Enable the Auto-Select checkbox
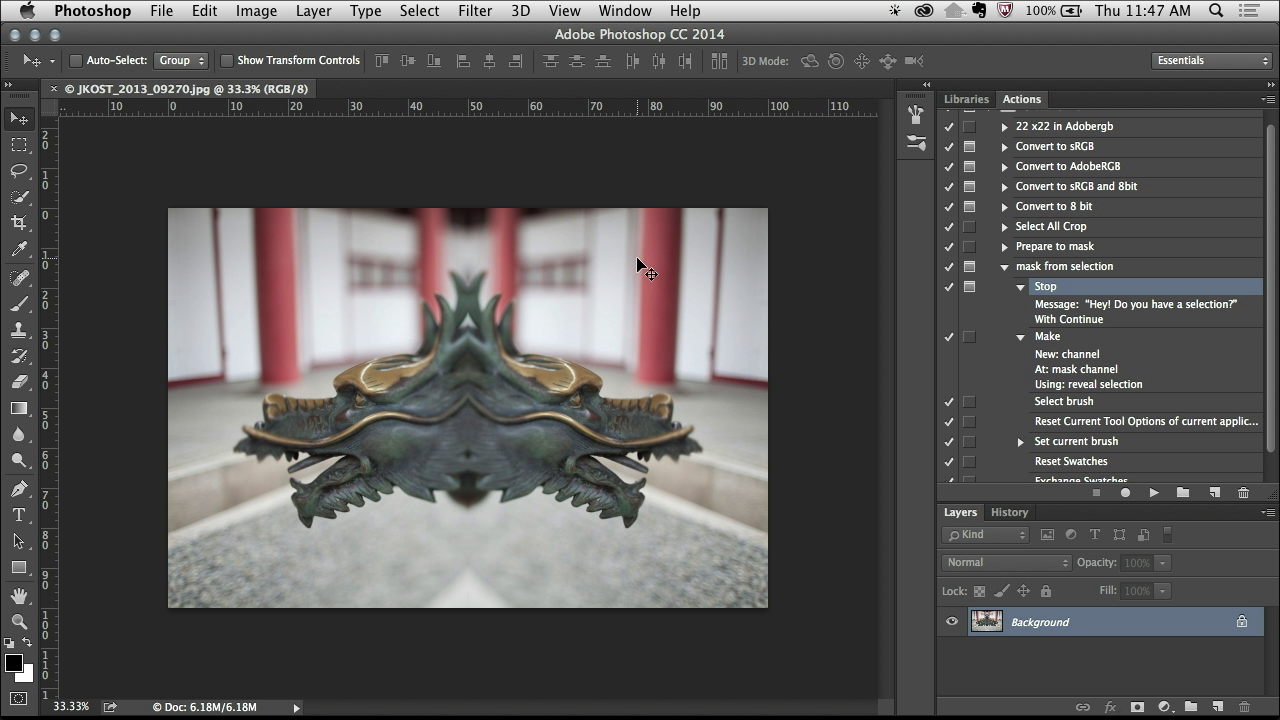Viewport: 1280px width, 720px height. click(x=76, y=61)
